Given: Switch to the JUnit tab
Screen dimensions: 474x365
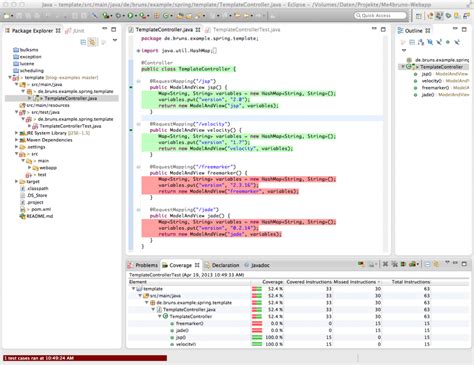Looking at the screenshot, I should coord(75,31).
